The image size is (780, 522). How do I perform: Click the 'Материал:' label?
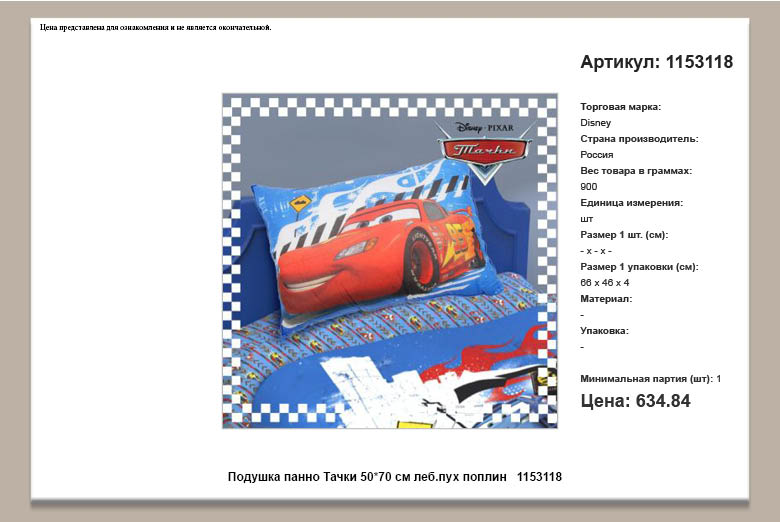coord(606,299)
